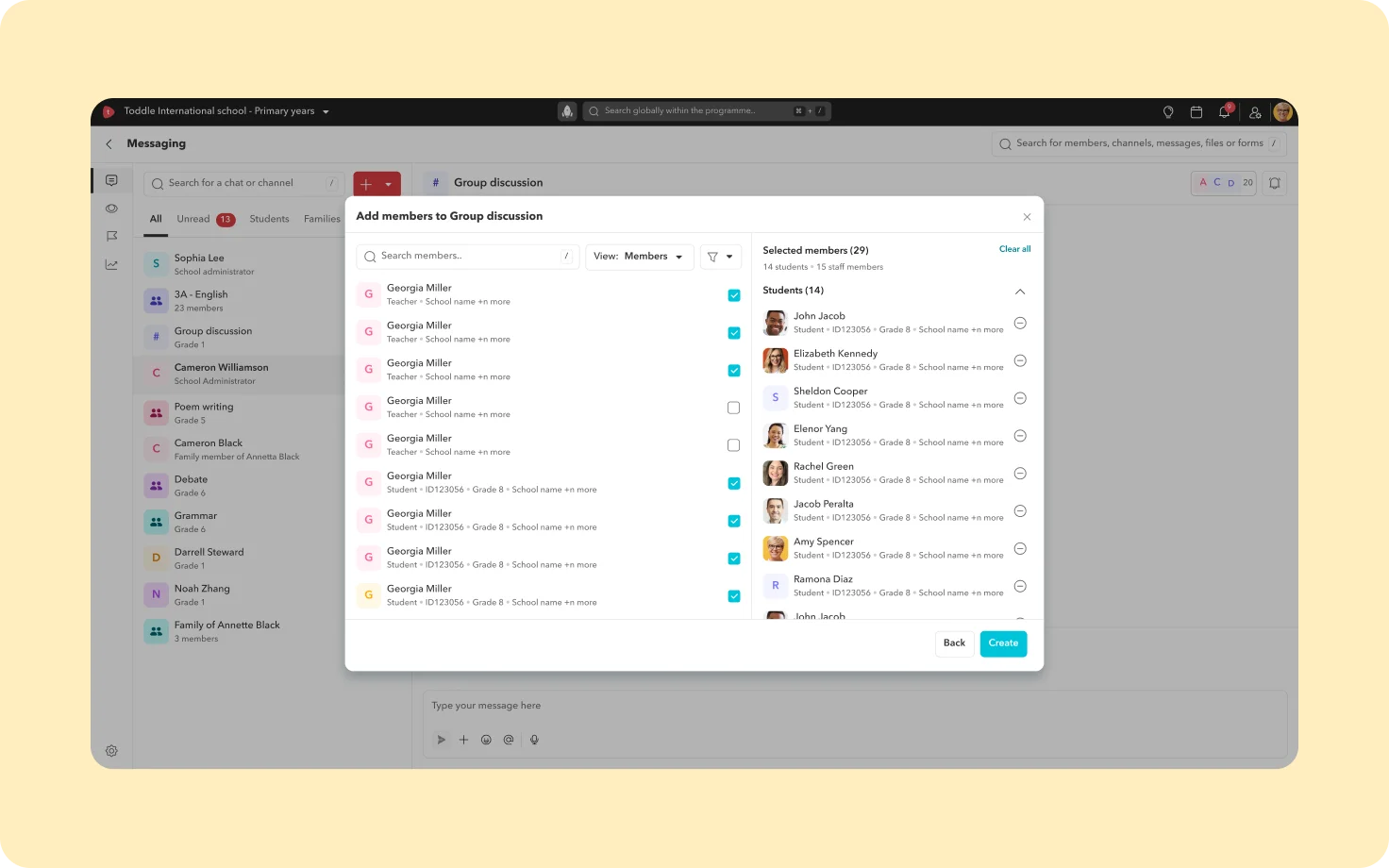Open the school programme switcher dropdown

pos(226,111)
